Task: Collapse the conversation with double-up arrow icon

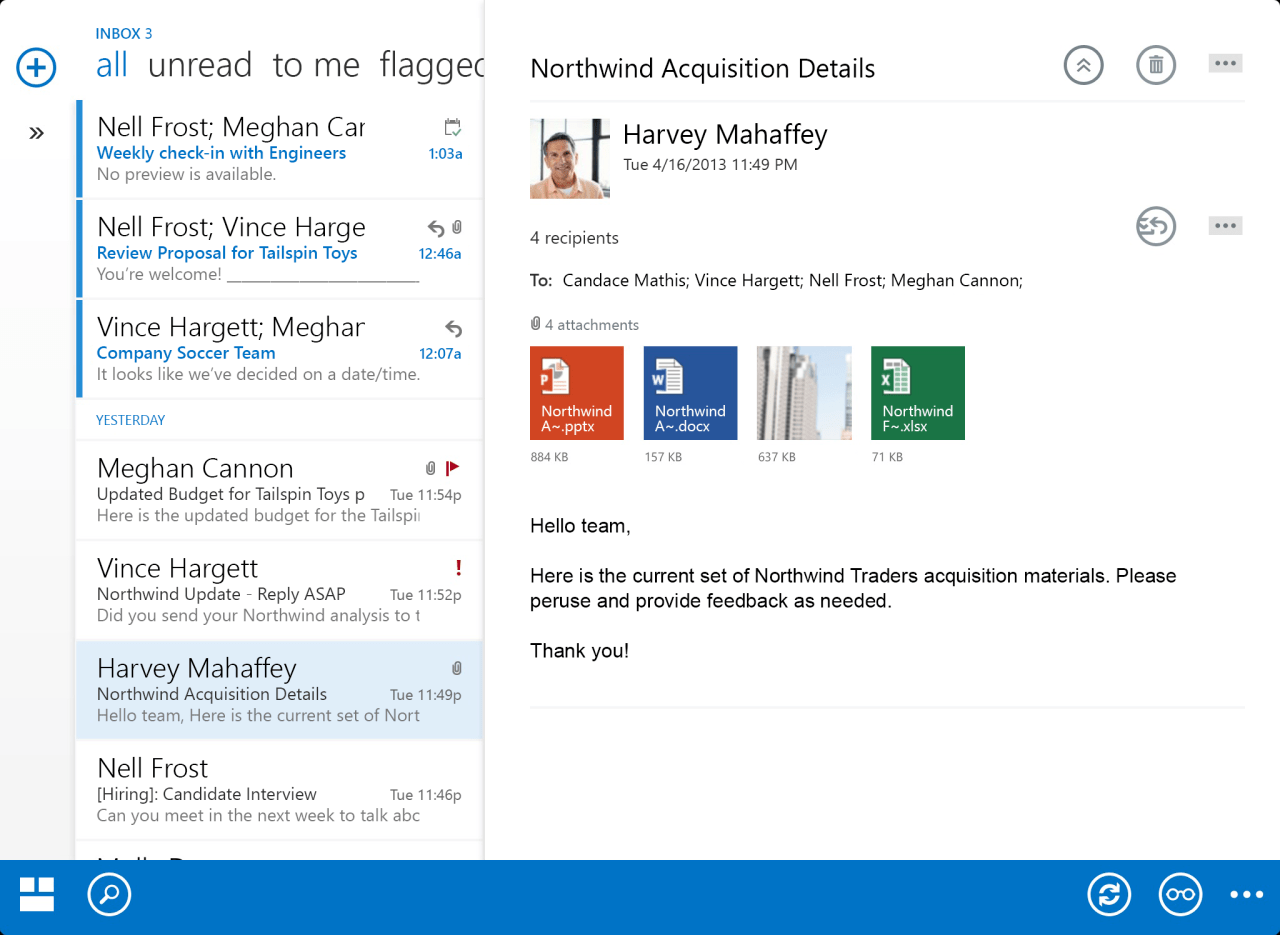Action: click(x=1083, y=66)
